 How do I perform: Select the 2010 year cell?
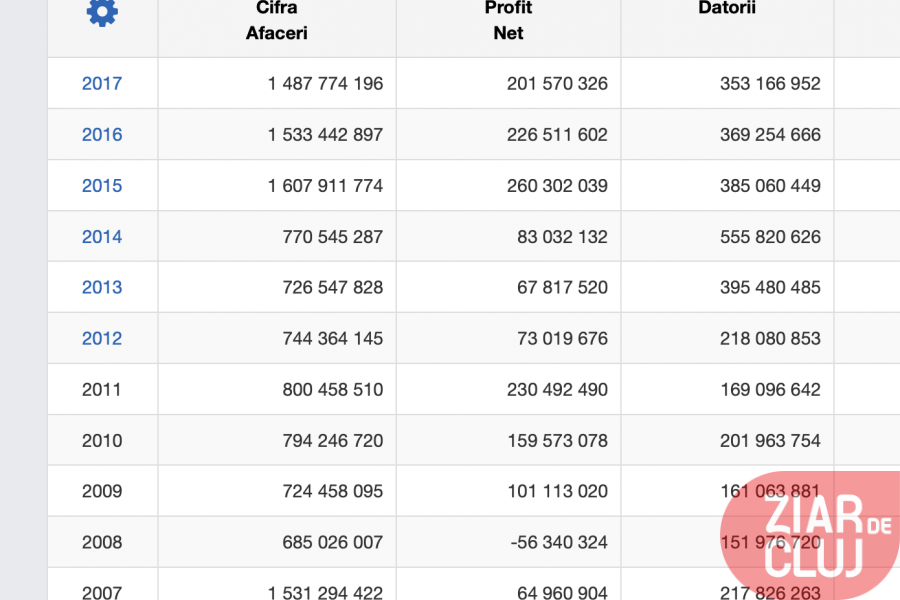pos(102,440)
